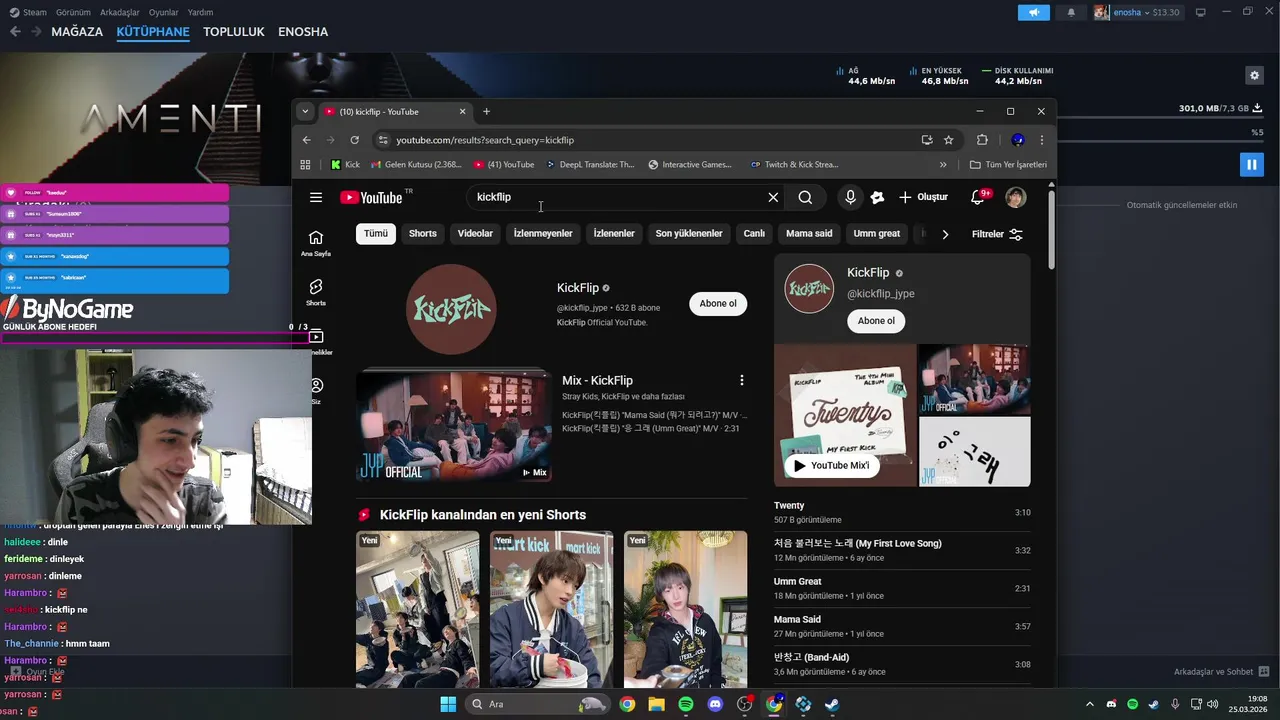The height and width of the screenshot is (720, 1280).
Task: Click YouTube page vertical scrollbar
Action: click(1051, 230)
